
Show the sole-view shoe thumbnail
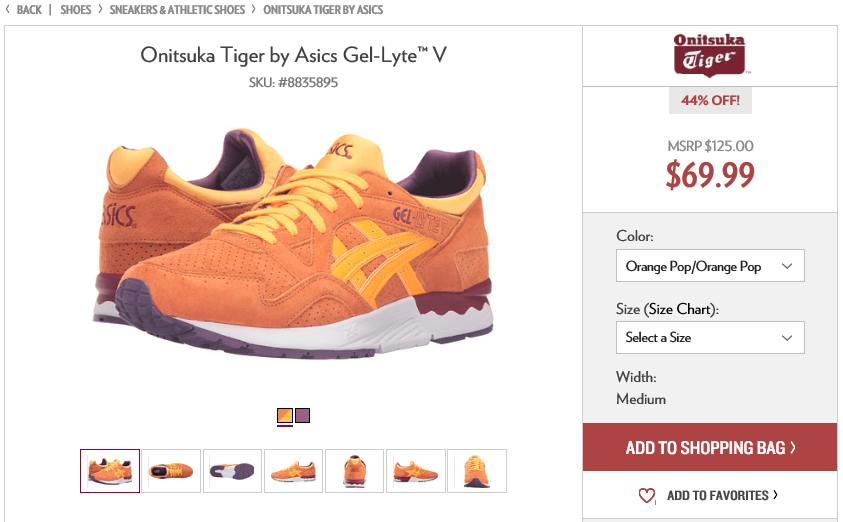[232, 471]
